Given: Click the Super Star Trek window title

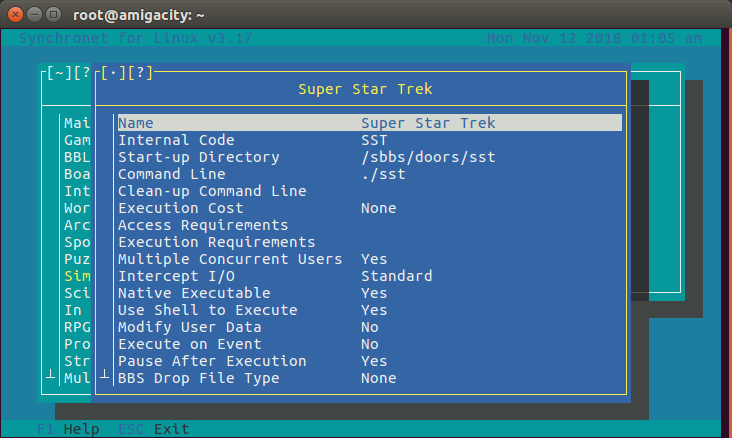Looking at the screenshot, I should coord(365,89).
